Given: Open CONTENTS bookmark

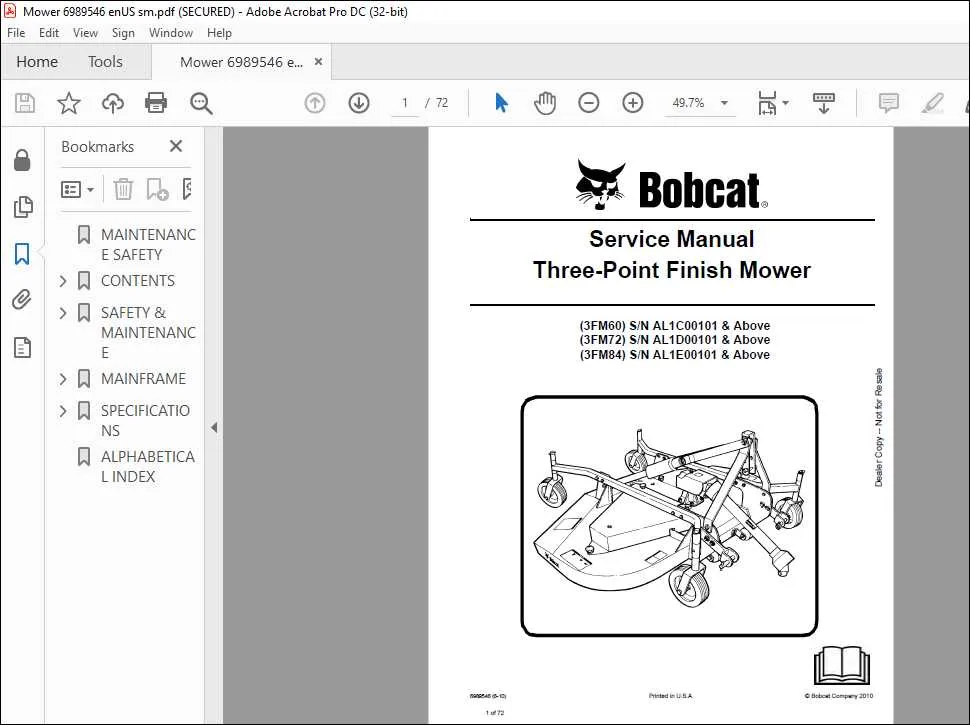Looking at the screenshot, I should (137, 281).
